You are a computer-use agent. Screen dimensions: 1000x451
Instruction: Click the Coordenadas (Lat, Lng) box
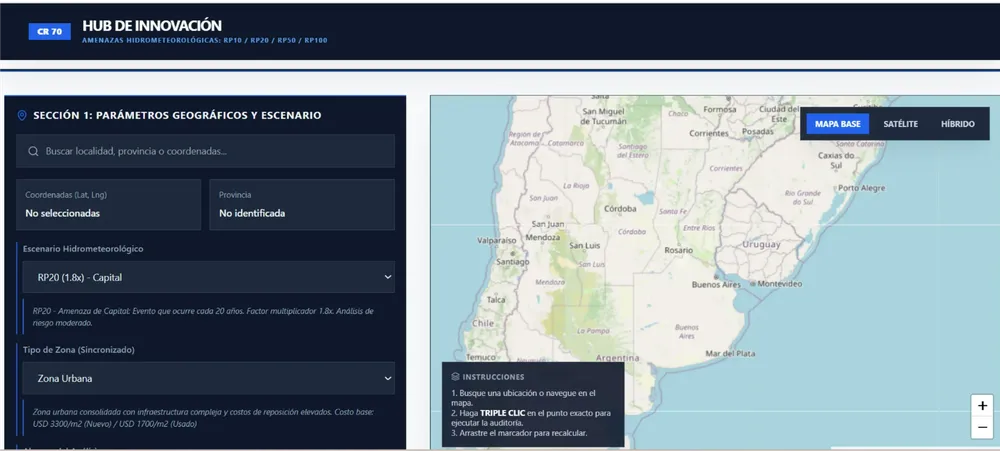(109, 204)
